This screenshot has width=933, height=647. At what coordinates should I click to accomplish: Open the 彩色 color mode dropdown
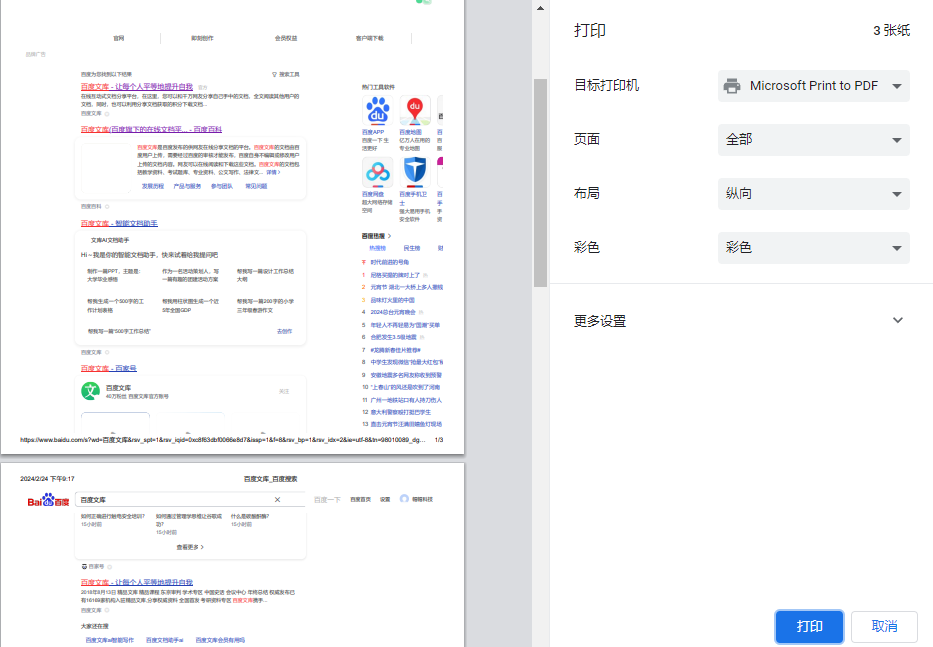coord(812,248)
